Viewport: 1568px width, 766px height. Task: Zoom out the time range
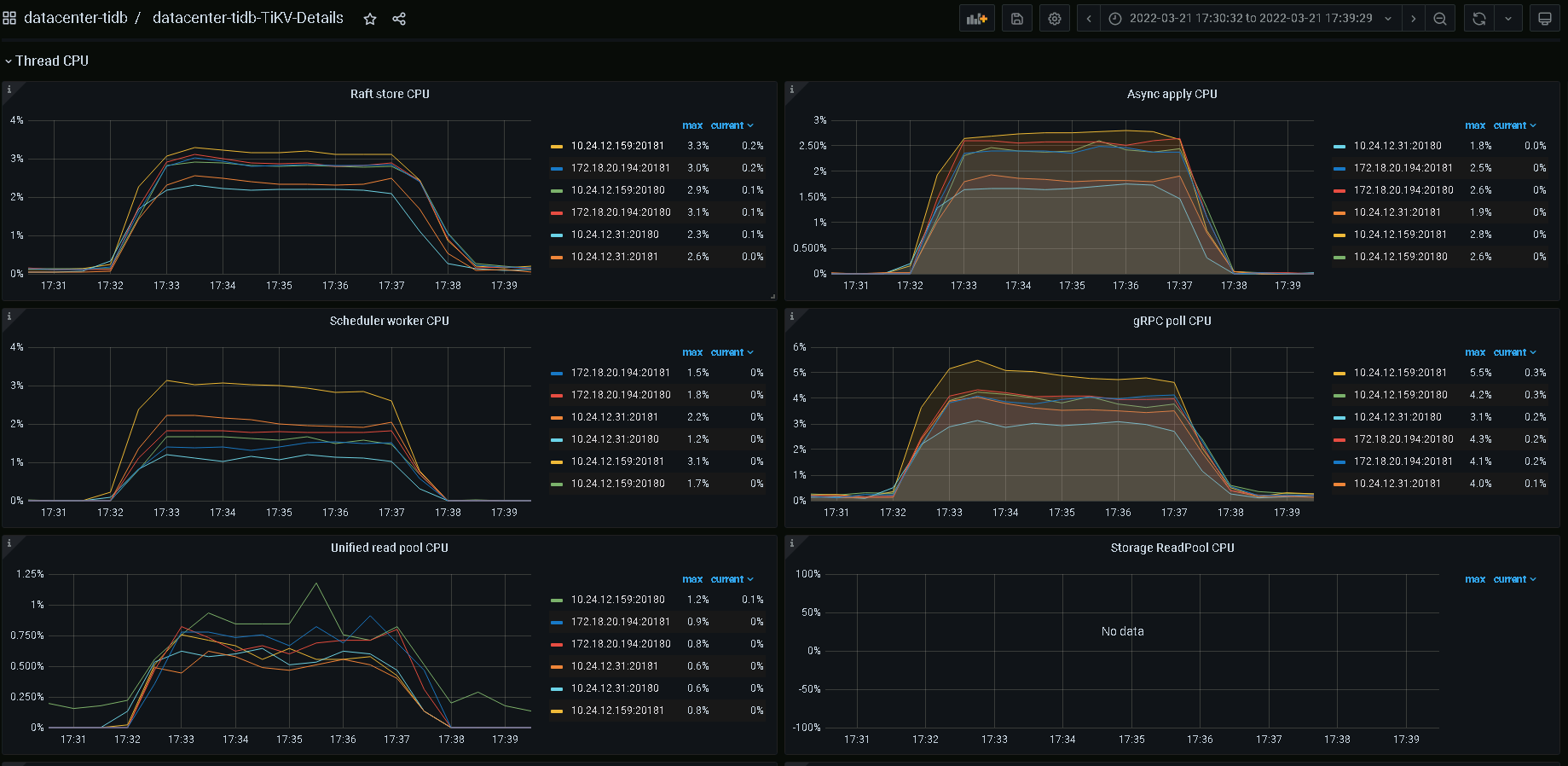pyautogui.click(x=1440, y=19)
